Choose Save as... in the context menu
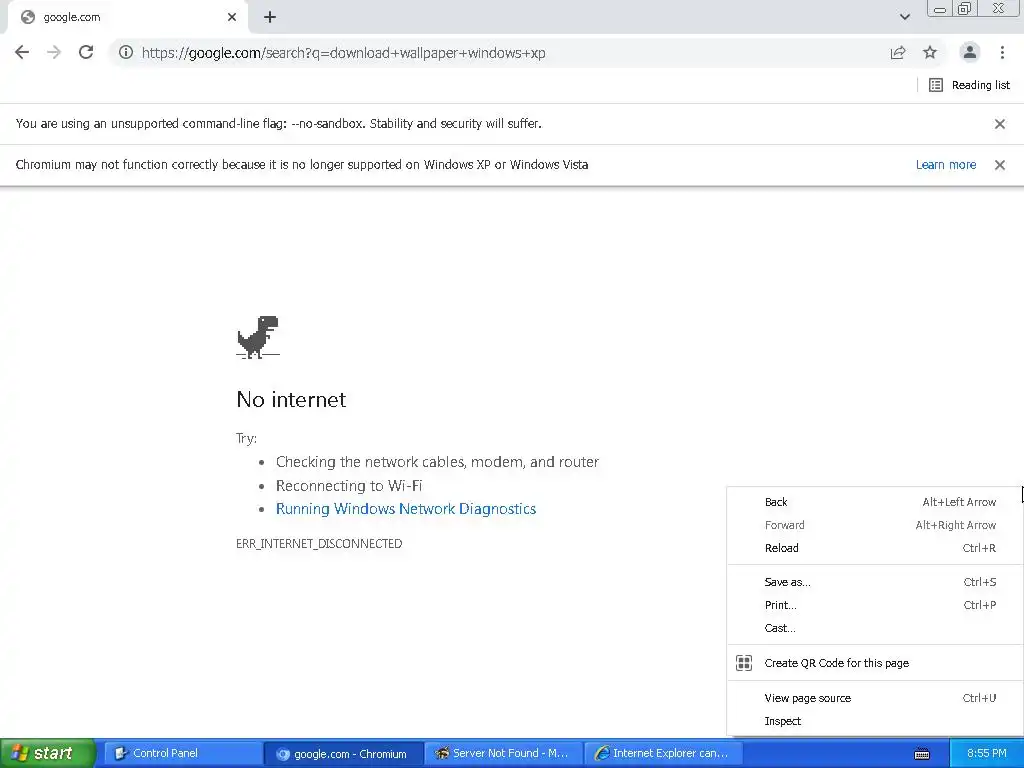Viewport: 1024px width, 768px height. coord(874,582)
